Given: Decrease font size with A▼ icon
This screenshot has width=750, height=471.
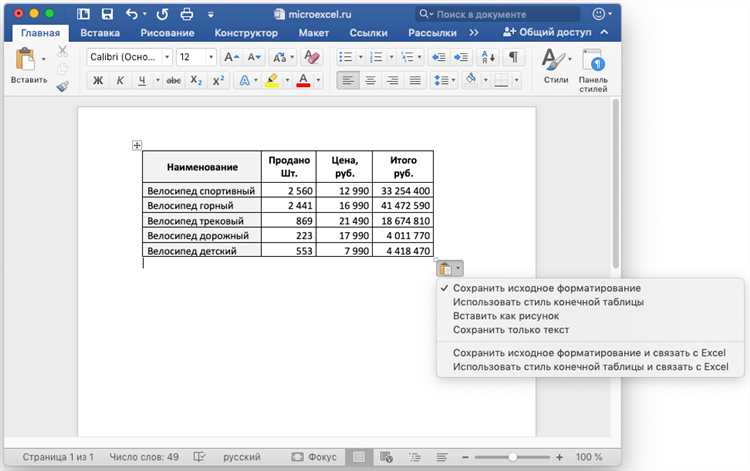Looking at the screenshot, I should 254,57.
